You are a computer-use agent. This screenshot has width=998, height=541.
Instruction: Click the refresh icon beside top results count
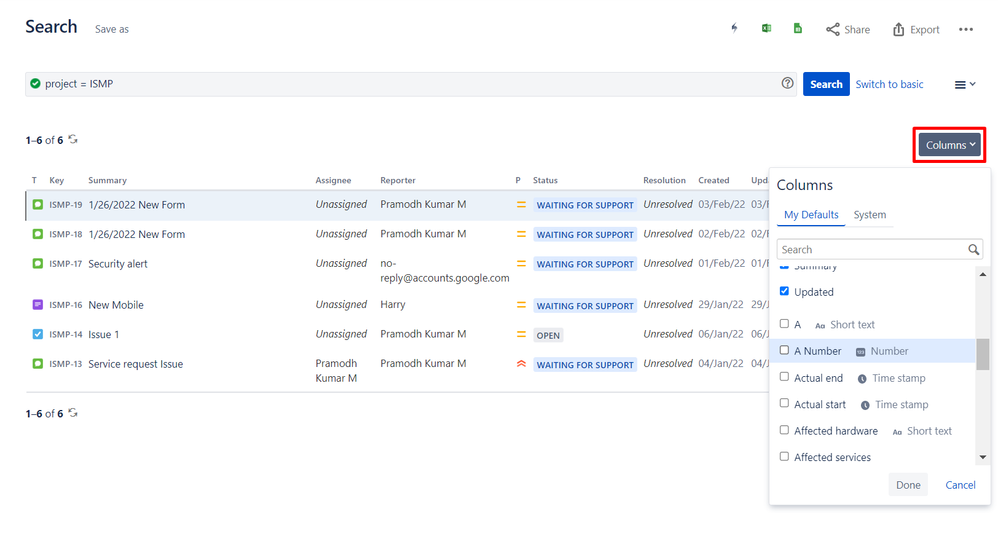(73, 140)
